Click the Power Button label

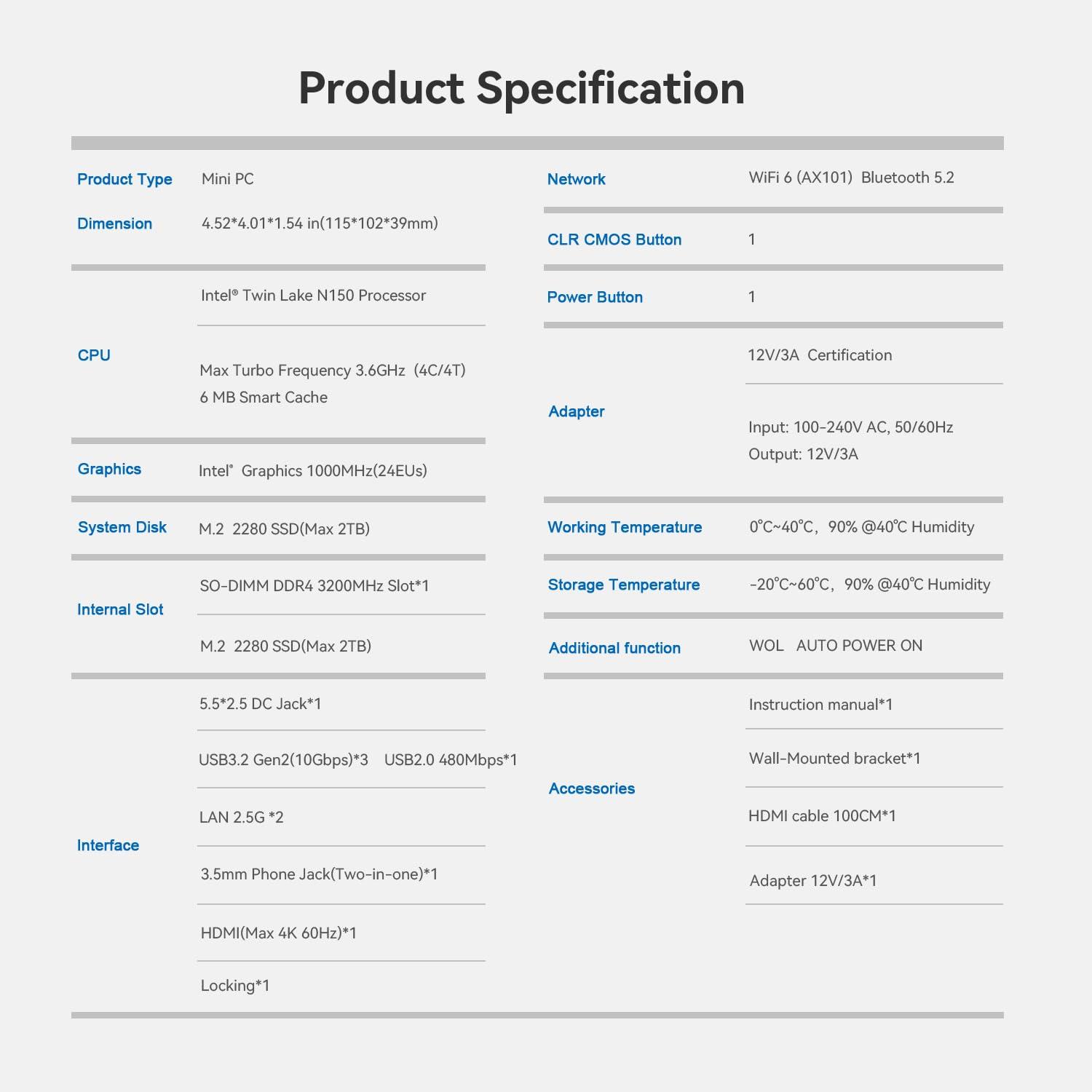[594, 297]
